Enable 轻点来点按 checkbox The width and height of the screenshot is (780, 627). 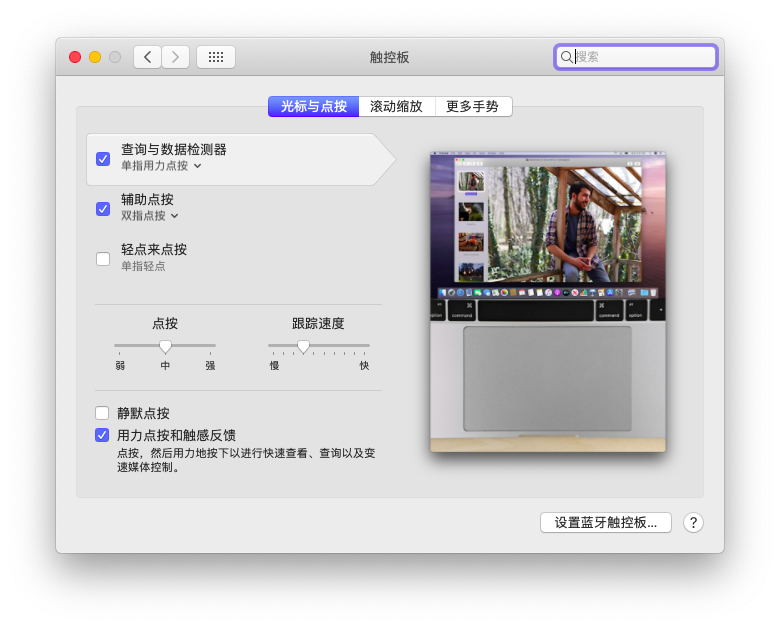(103, 259)
